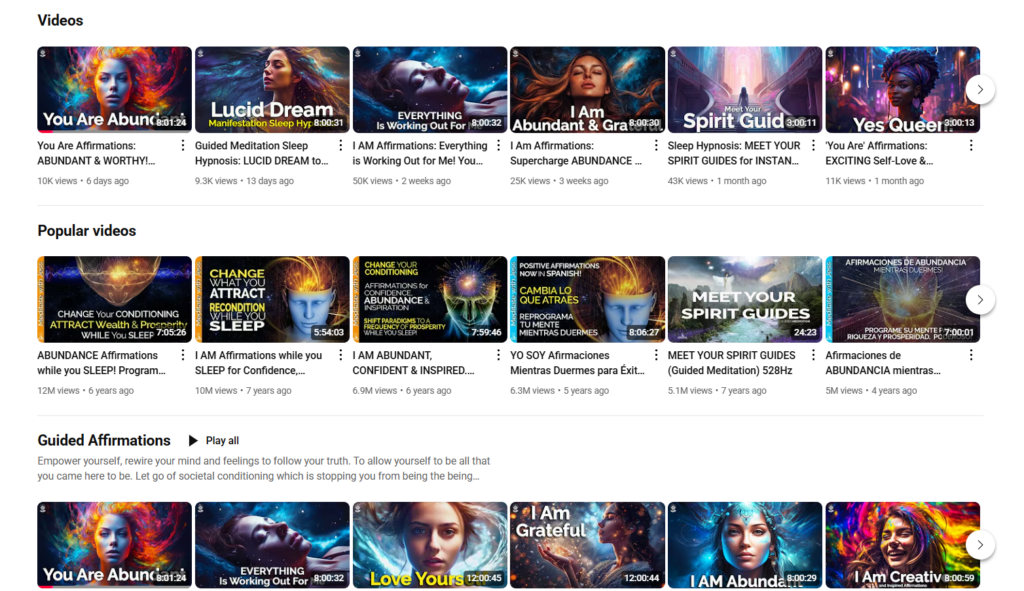Screen dimensions: 1024x591
Task: Play the 'Yes Queen' 3:00:13 thumbnail
Action: click(903, 89)
